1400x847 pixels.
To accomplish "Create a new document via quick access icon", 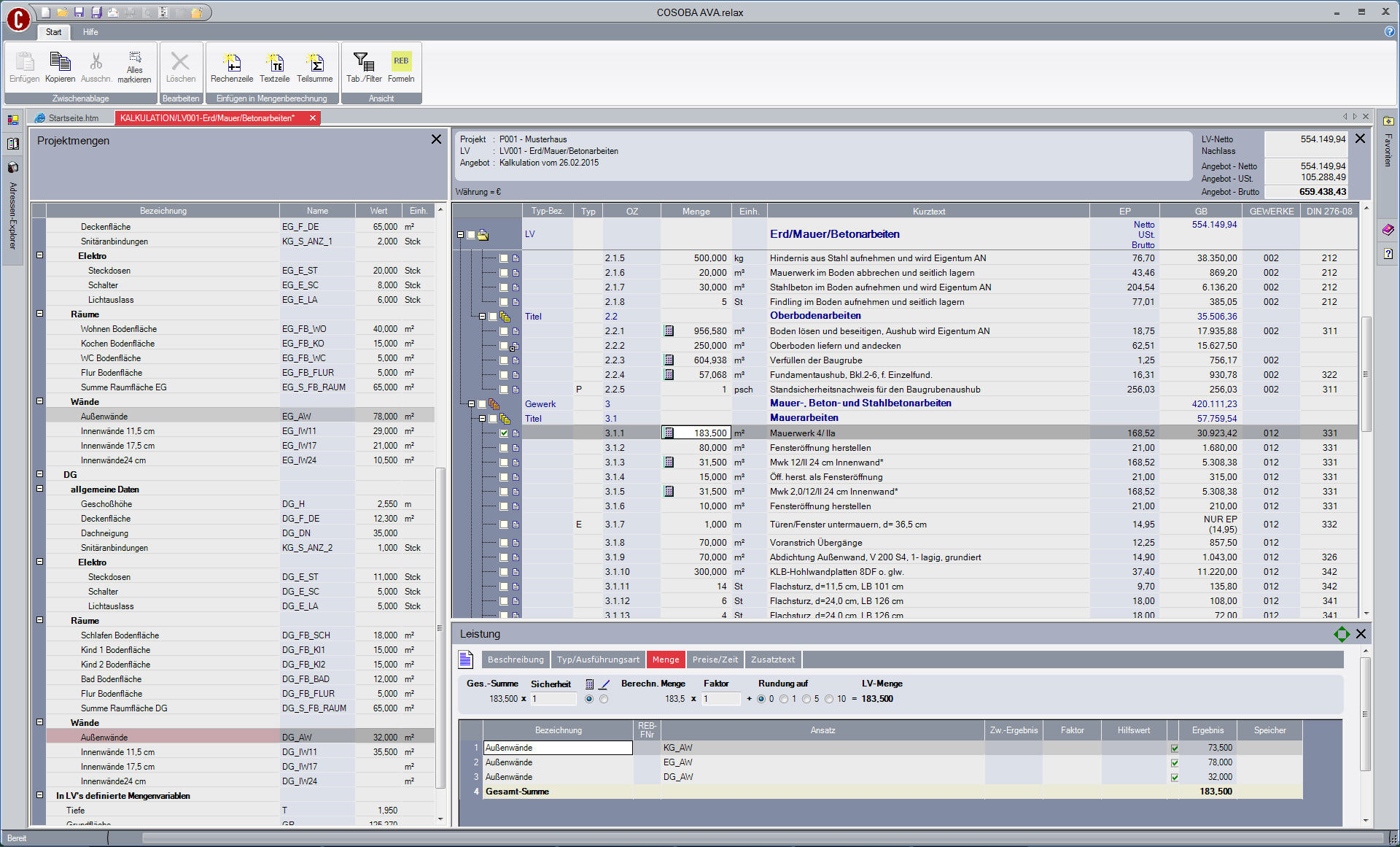I will (46, 12).
